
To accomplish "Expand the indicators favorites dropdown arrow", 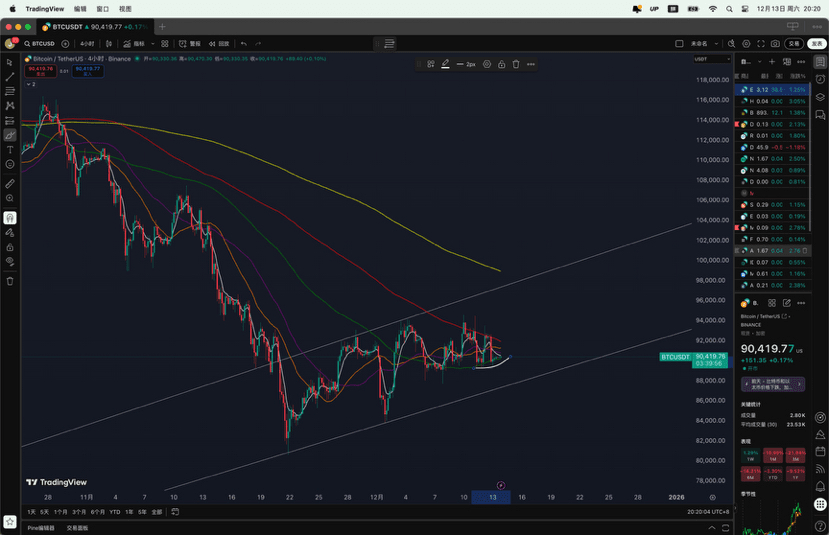I will coord(153,43).
